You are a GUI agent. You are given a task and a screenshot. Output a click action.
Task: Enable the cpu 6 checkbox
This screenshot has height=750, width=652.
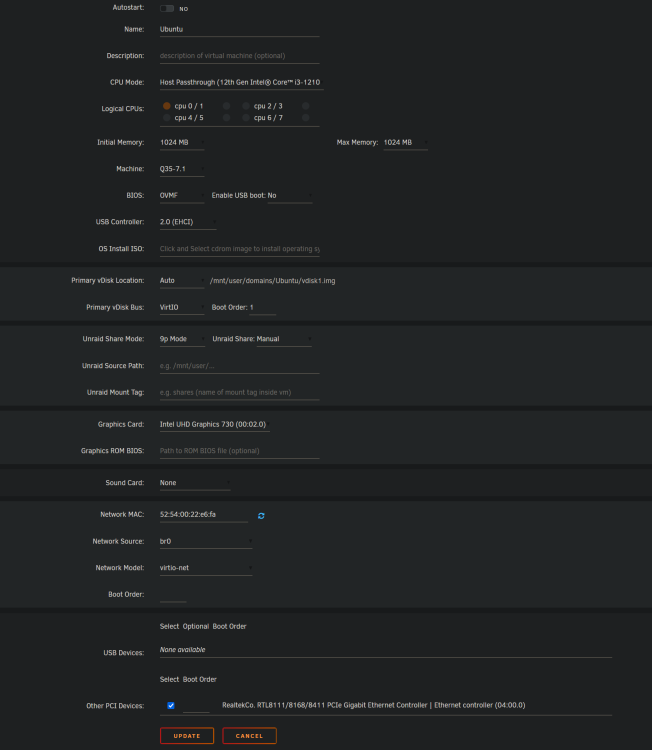(x=246, y=117)
